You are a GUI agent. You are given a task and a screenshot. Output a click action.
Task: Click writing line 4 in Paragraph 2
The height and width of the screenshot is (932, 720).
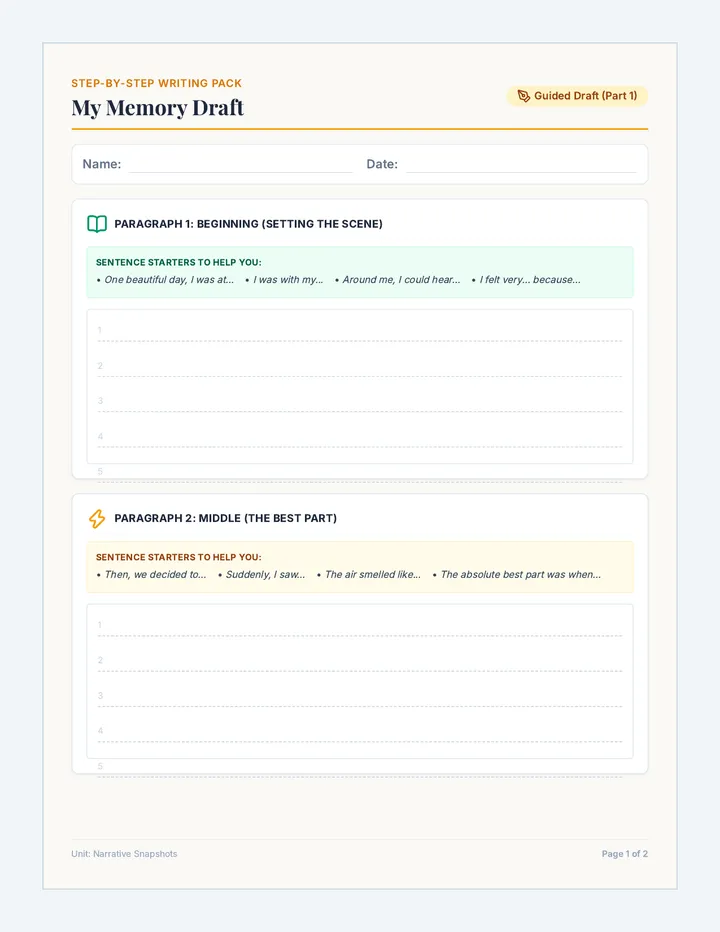point(360,732)
